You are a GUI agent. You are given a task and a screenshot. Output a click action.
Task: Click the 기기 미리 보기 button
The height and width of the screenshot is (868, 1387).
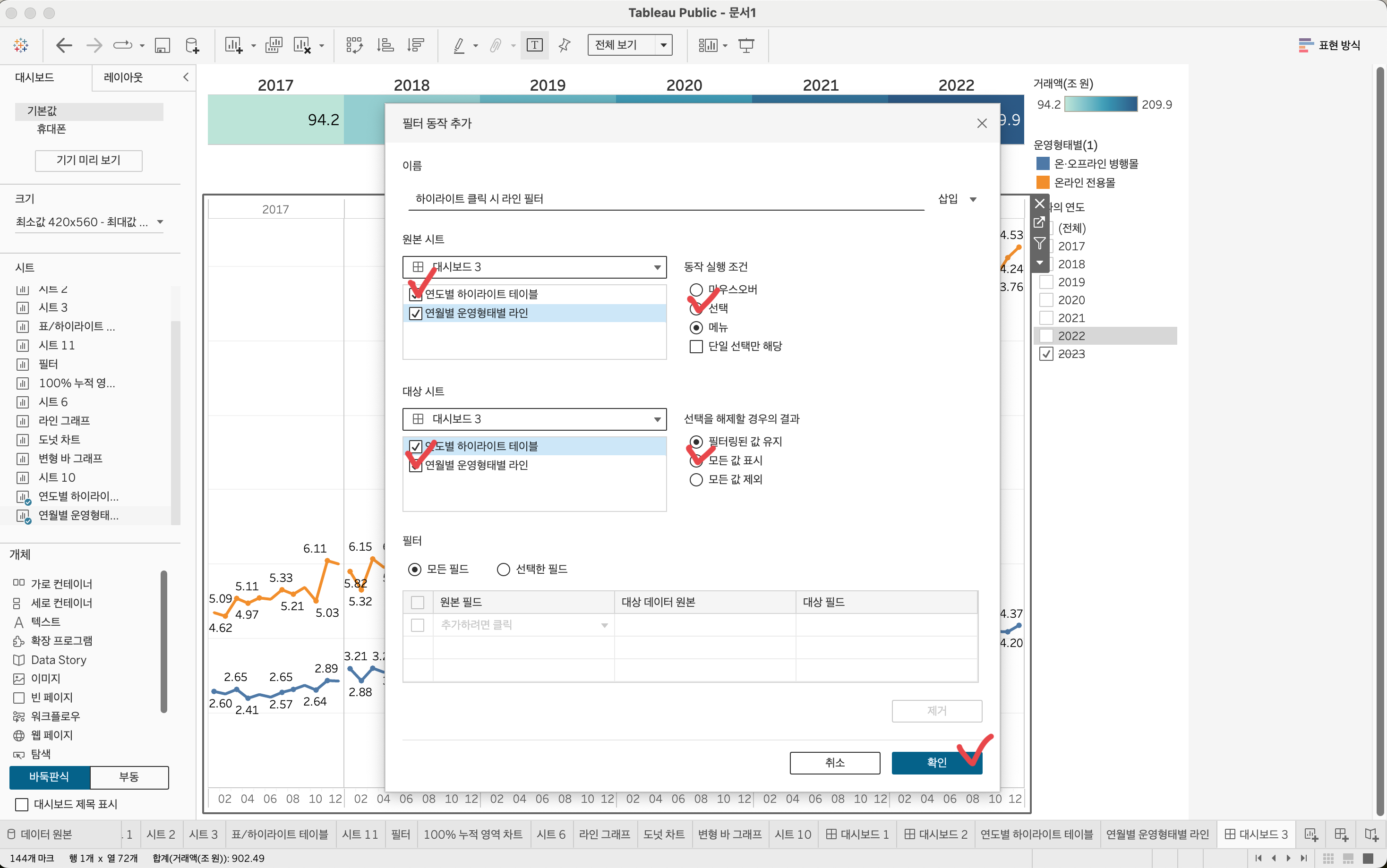tap(88, 160)
